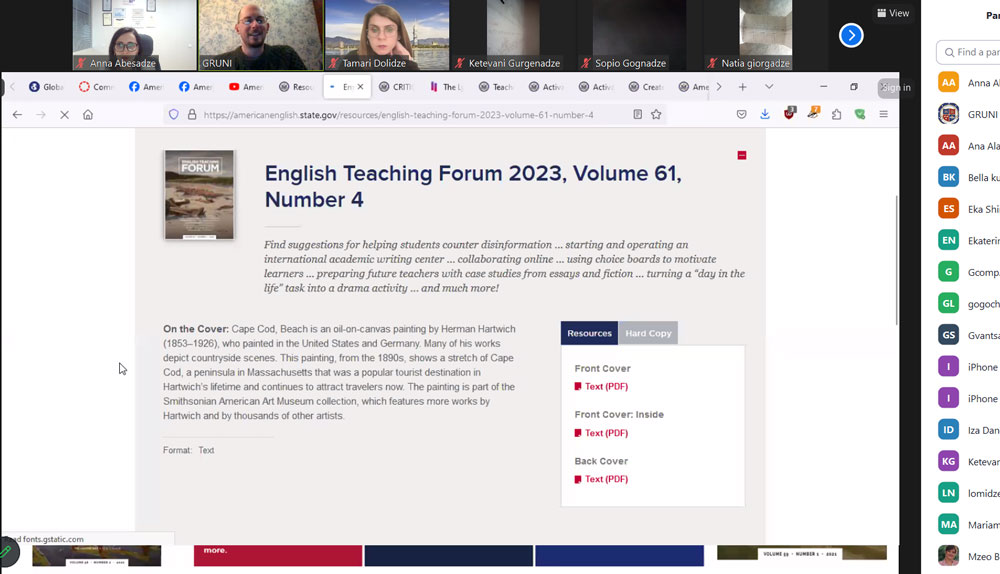Open the browser extensions puzzle icon
Image resolution: width=1000 pixels, height=574 pixels.
coord(836,115)
